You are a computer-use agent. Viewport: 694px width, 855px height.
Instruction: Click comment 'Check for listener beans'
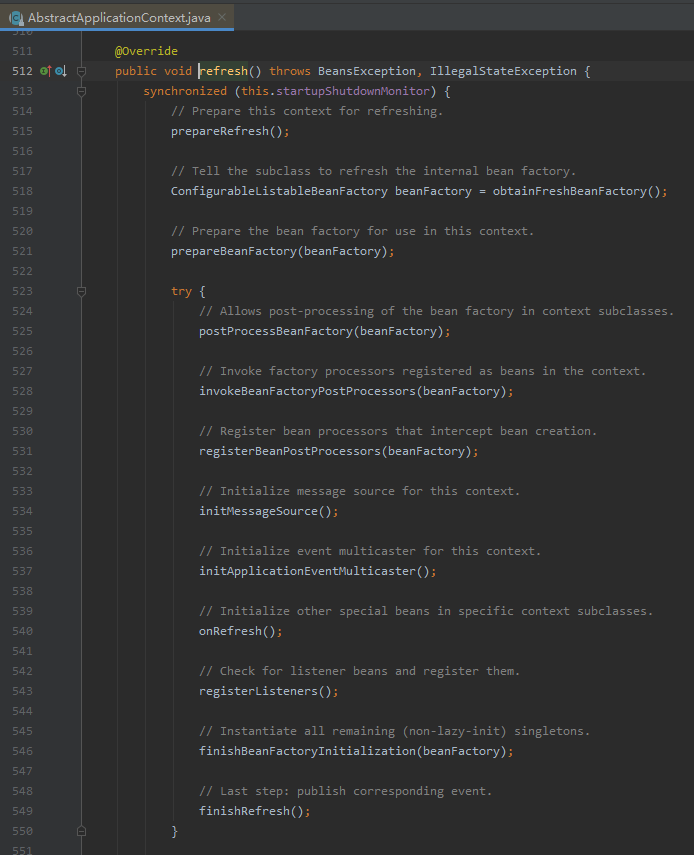point(360,671)
